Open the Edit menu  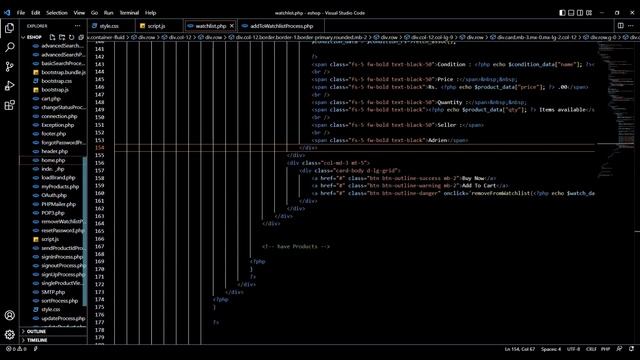36,13
